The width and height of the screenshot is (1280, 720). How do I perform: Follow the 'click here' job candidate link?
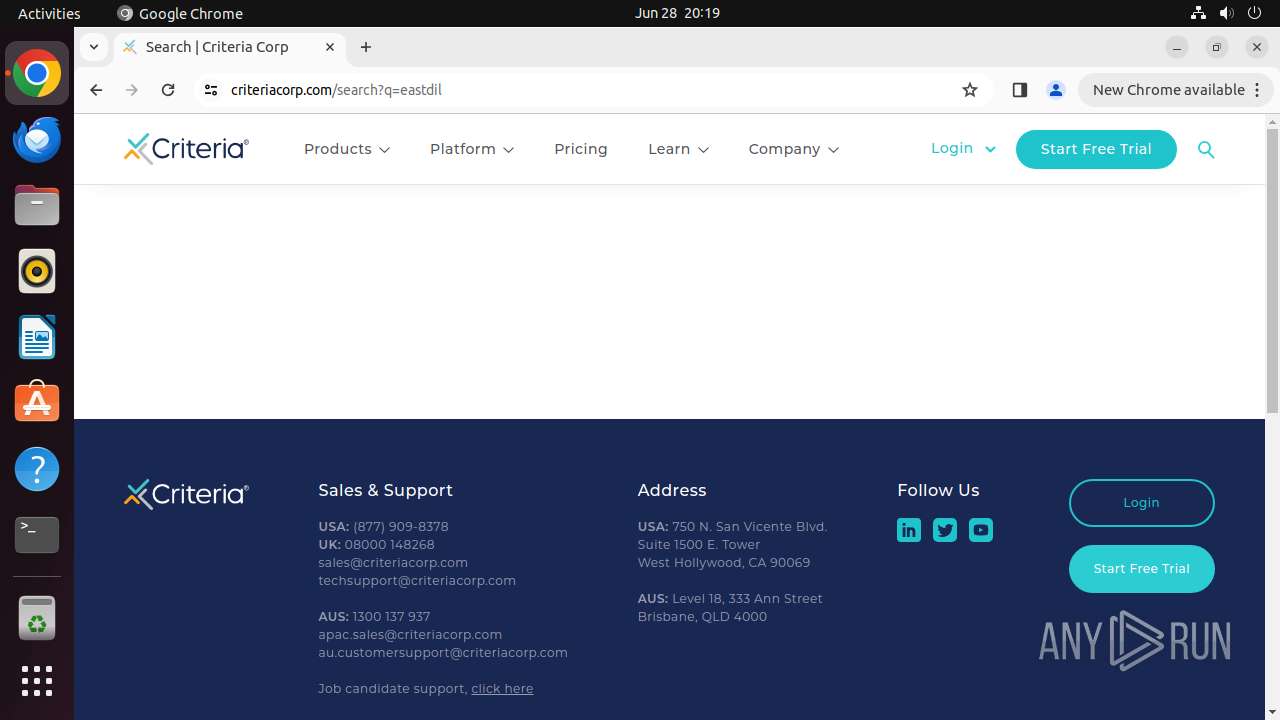coord(502,689)
